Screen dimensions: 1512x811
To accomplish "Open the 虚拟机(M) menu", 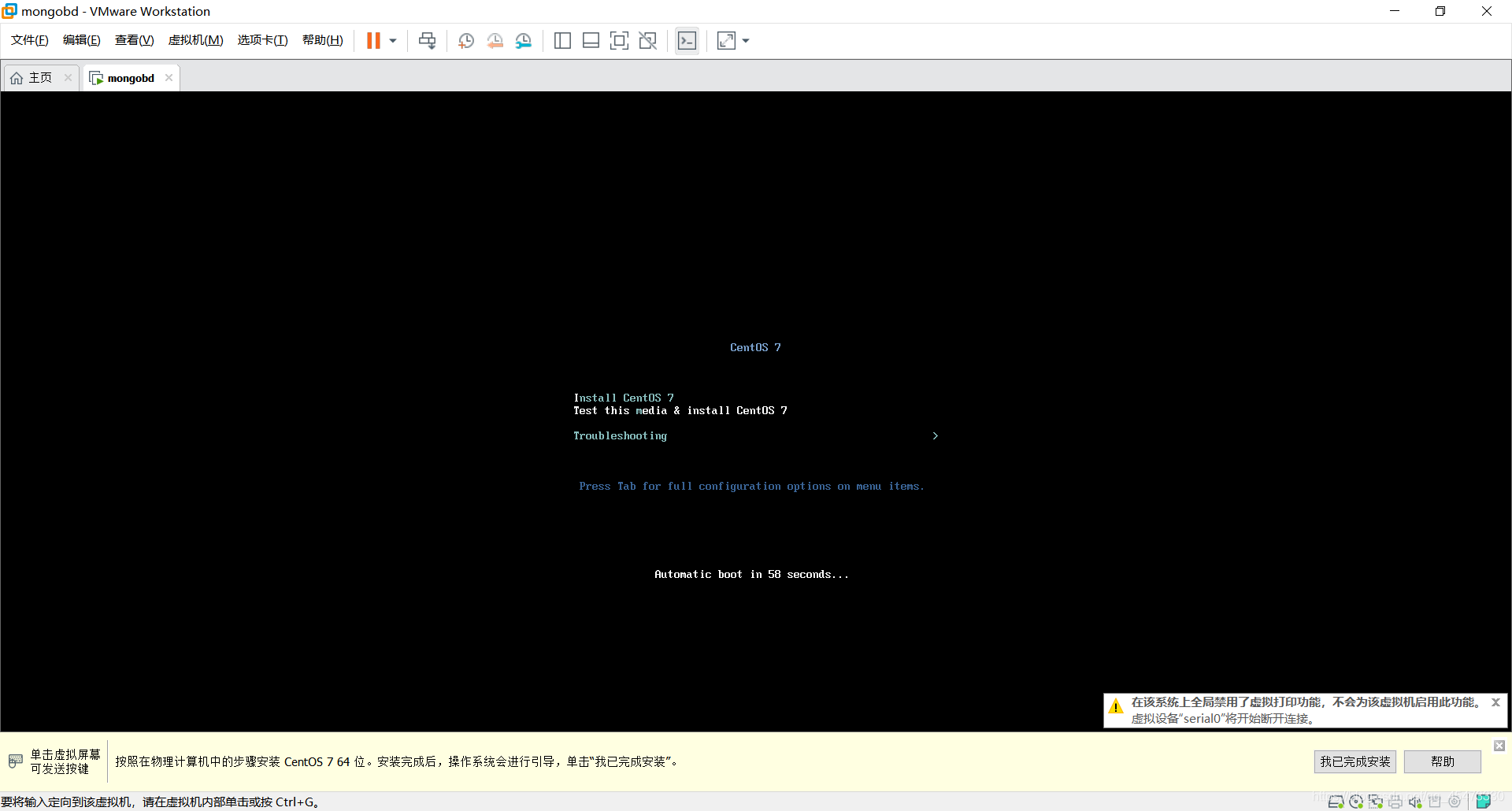I will 196,40.
